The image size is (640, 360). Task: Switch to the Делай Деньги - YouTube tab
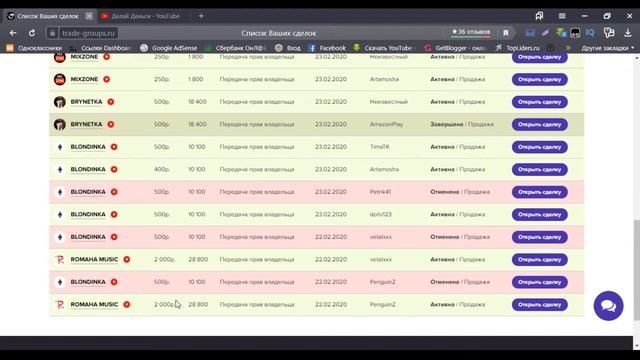tap(140, 16)
